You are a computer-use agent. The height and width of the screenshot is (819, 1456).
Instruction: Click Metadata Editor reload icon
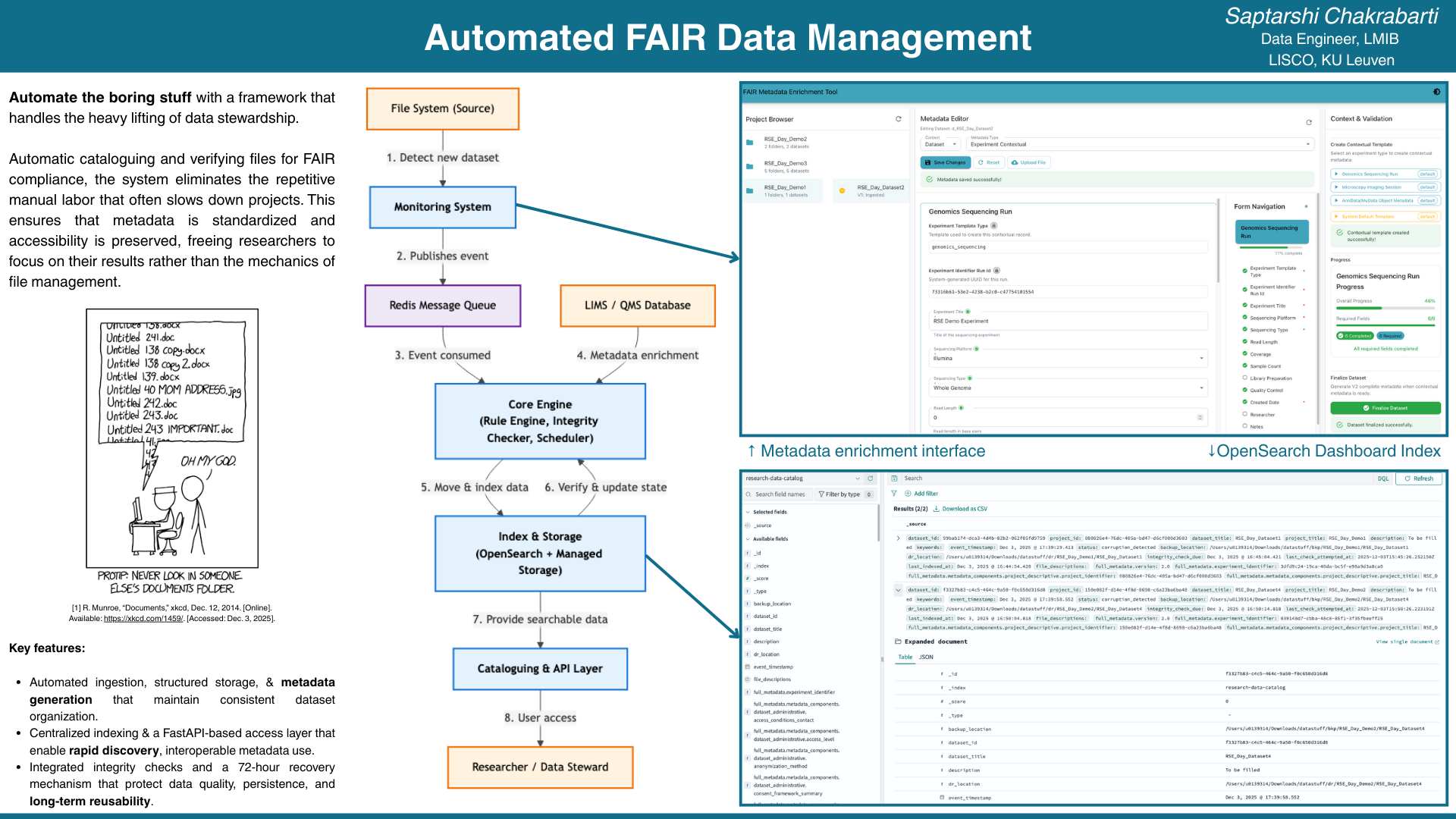1308,122
